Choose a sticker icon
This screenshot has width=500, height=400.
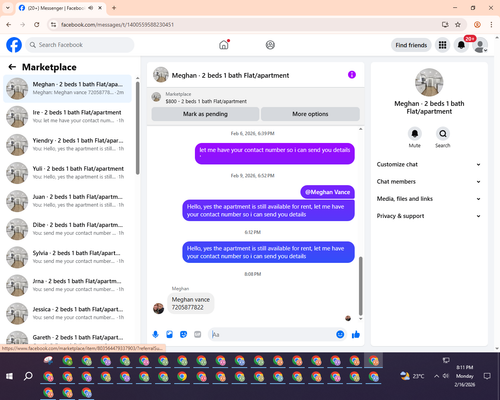(x=183, y=334)
